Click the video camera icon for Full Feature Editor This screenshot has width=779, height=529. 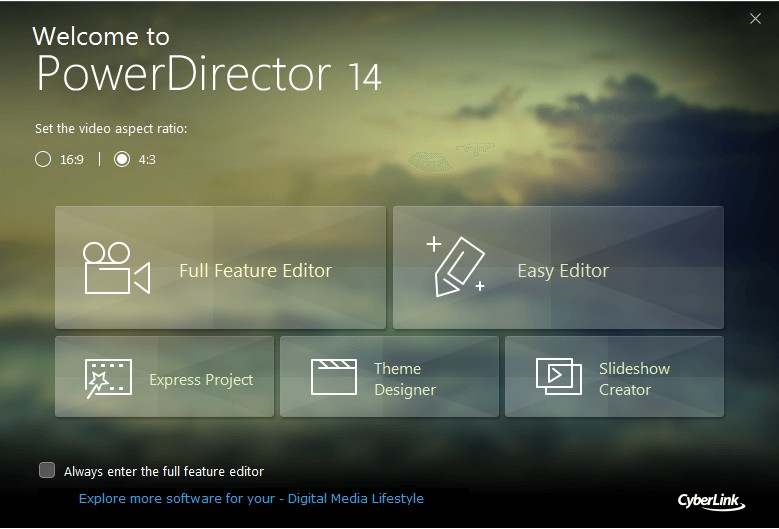[x=115, y=268]
